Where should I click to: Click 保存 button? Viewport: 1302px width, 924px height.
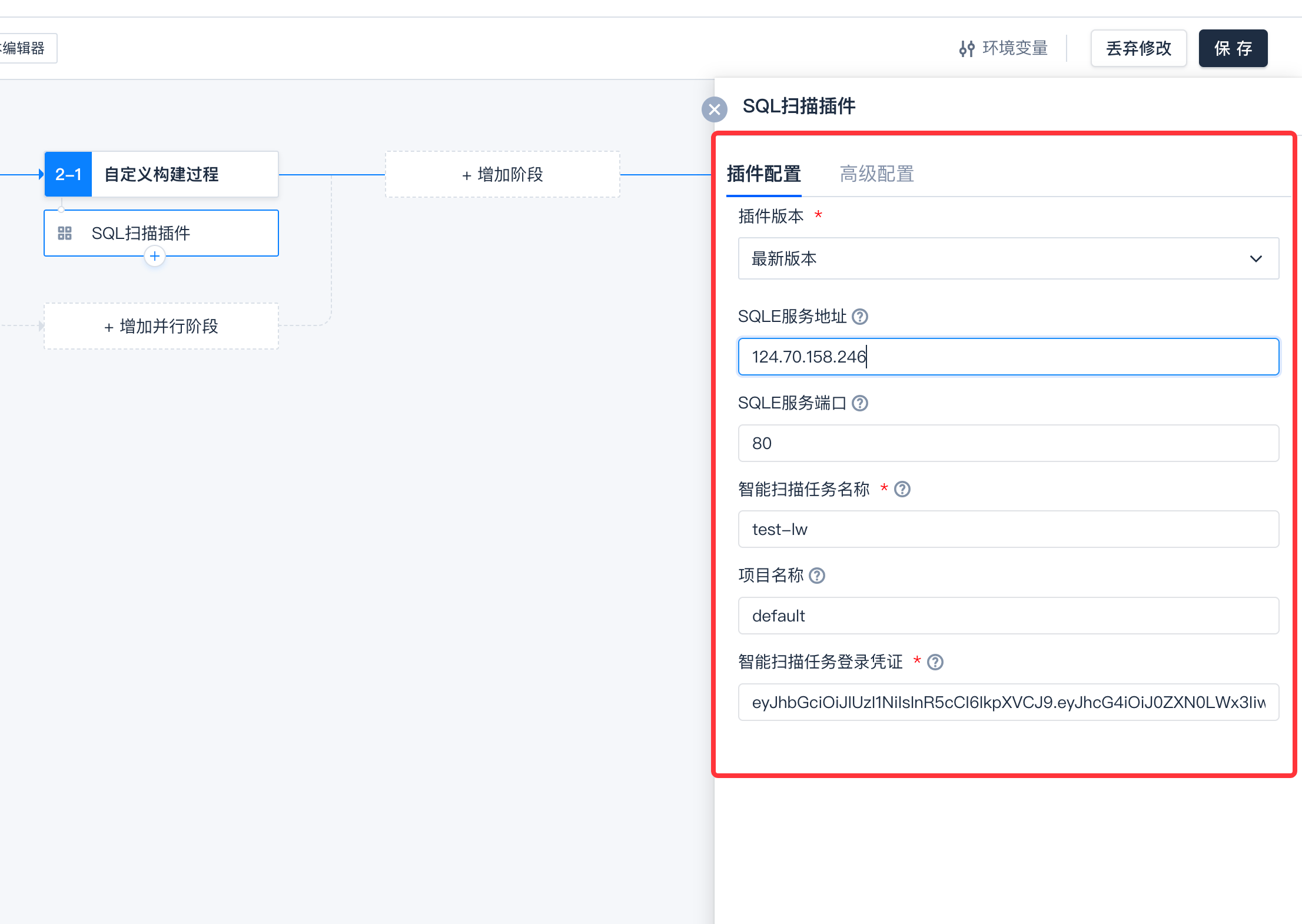1233,48
